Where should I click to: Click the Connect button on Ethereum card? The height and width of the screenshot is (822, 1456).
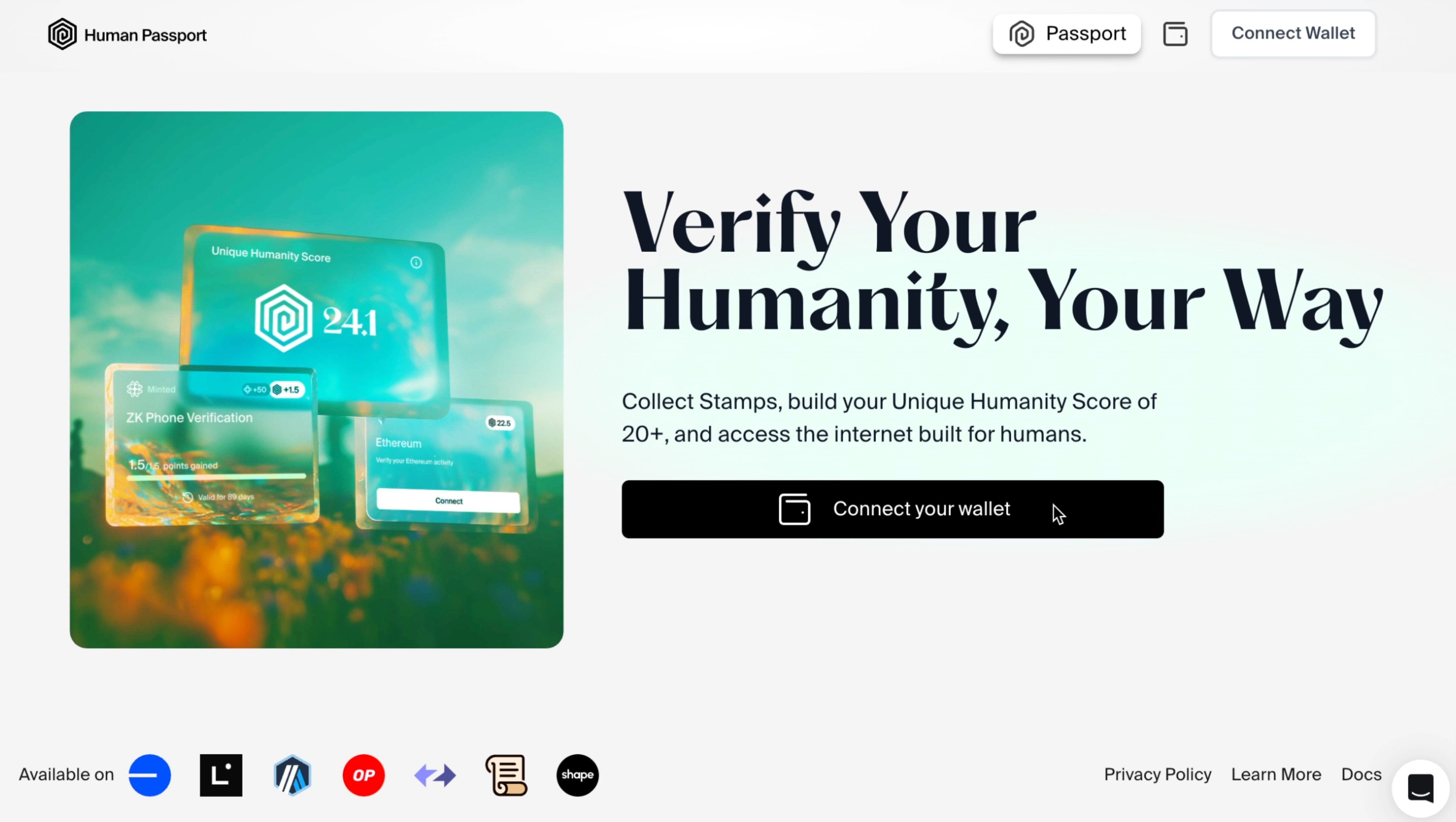(449, 501)
